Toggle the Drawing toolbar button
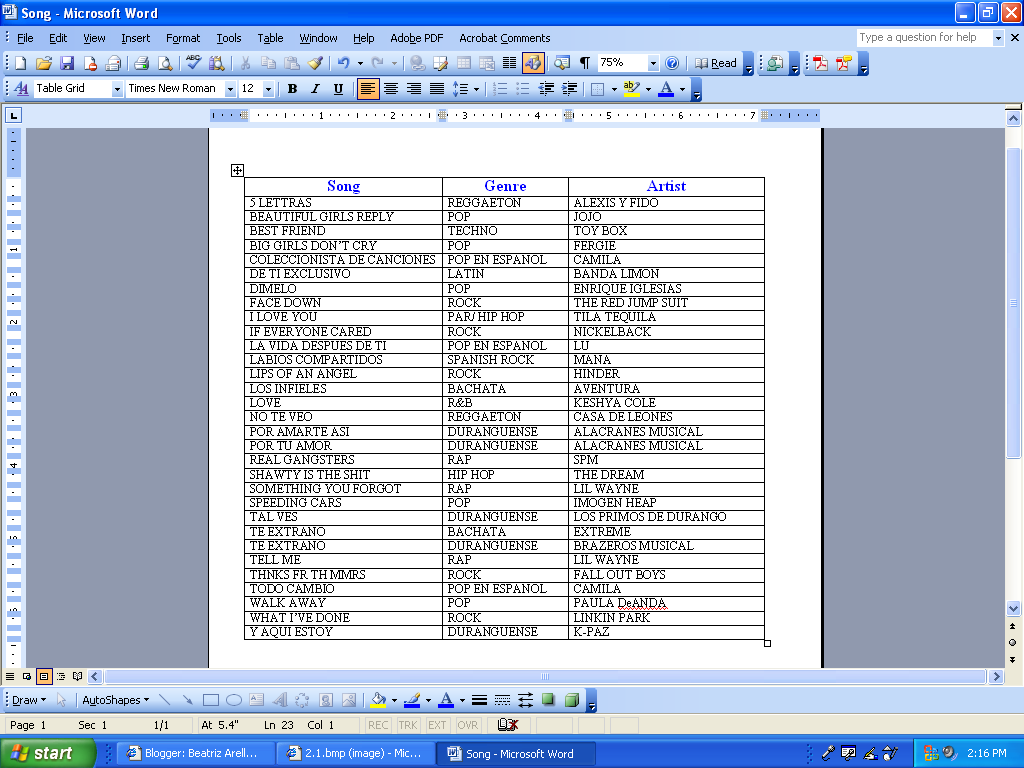 tap(533, 63)
